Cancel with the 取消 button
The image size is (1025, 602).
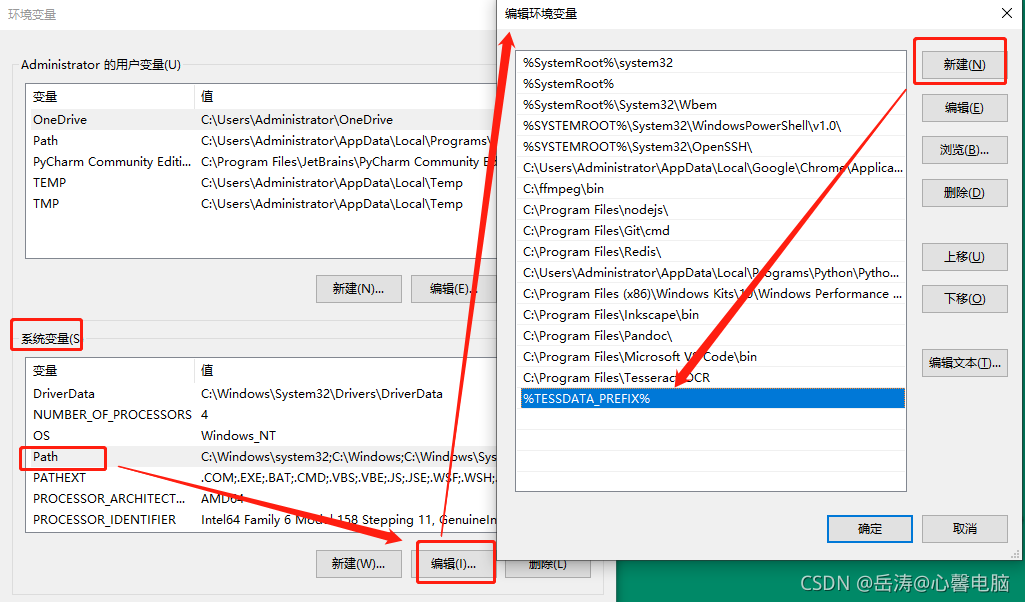coord(964,529)
